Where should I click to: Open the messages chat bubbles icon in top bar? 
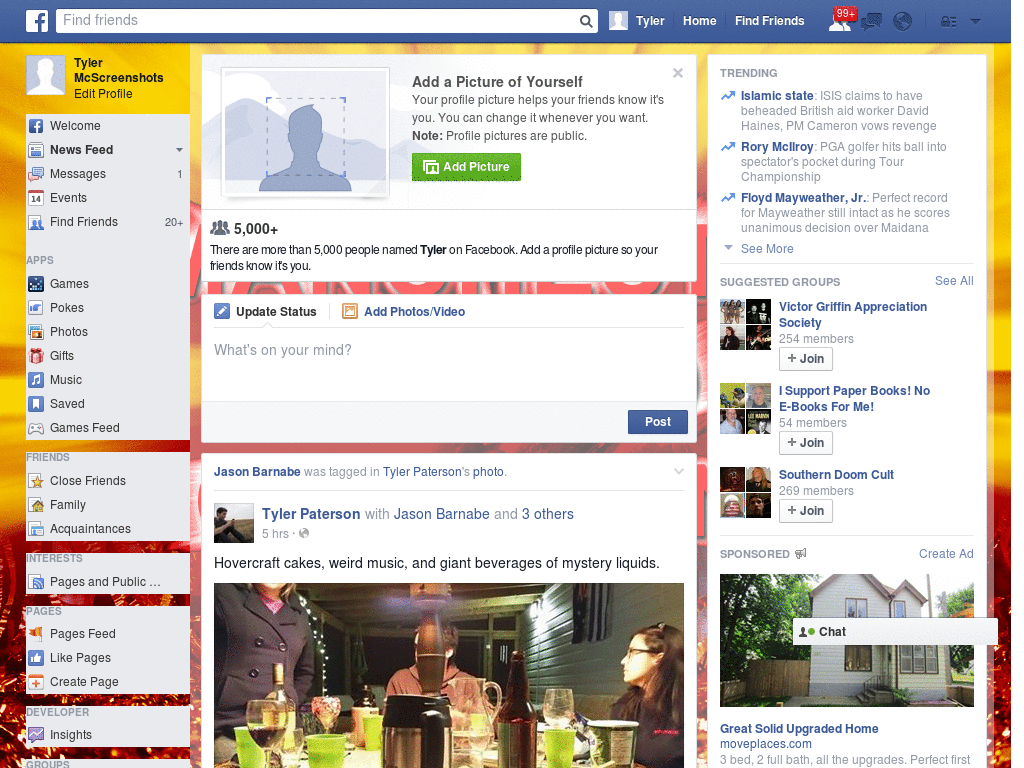871,22
